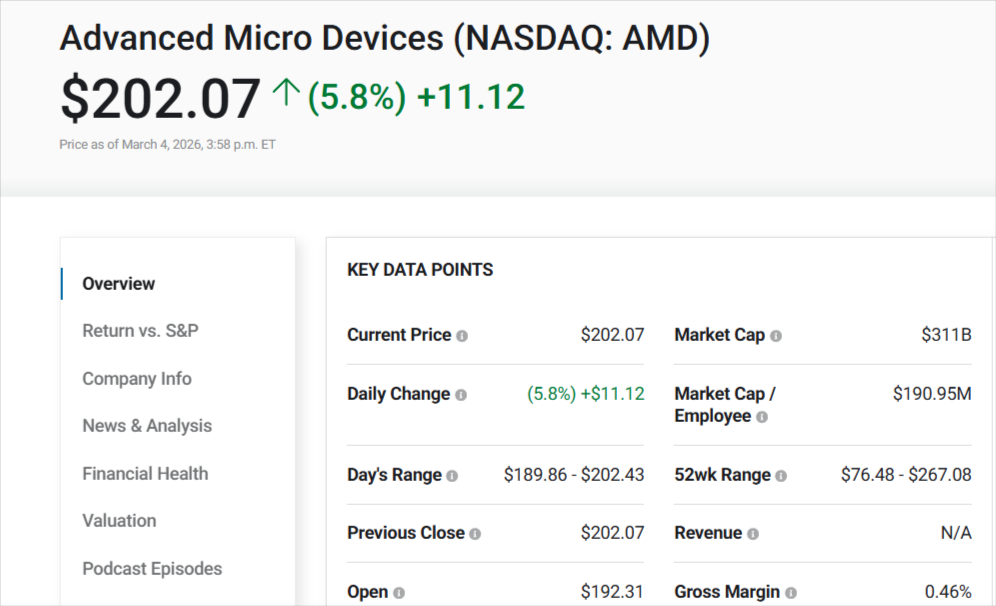Click the Daily Change info icon
The width and height of the screenshot is (996, 606).
tap(461, 394)
